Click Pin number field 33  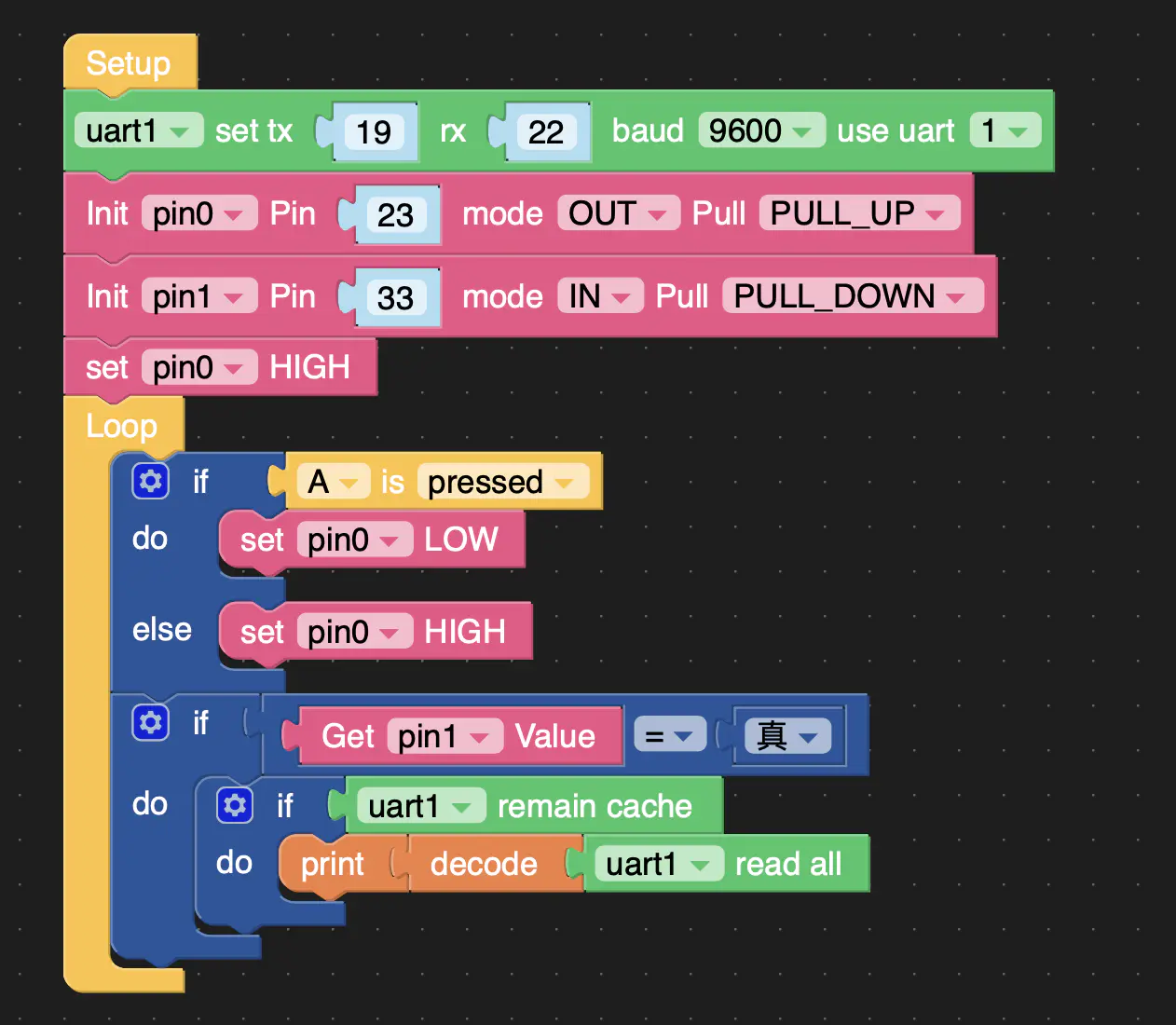pos(395,298)
